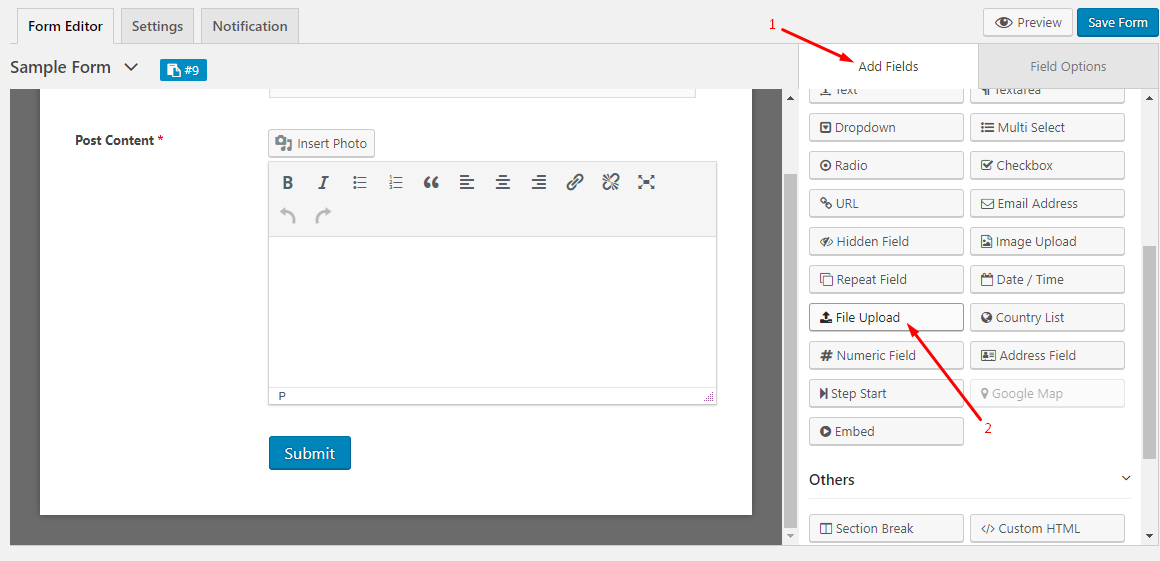Align editor text left
1160x561 pixels.
pos(467,182)
